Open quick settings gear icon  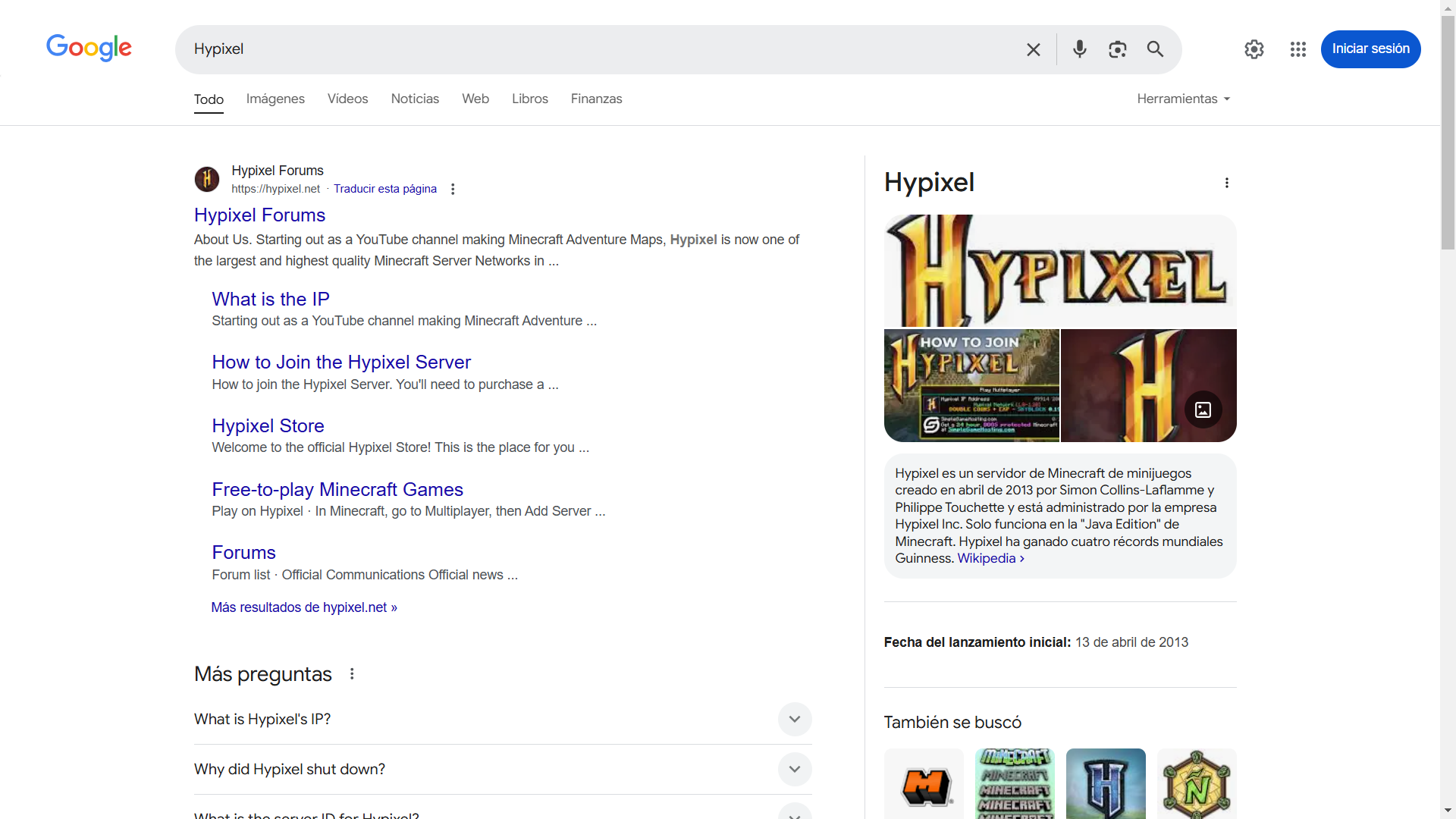pyautogui.click(x=1254, y=49)
